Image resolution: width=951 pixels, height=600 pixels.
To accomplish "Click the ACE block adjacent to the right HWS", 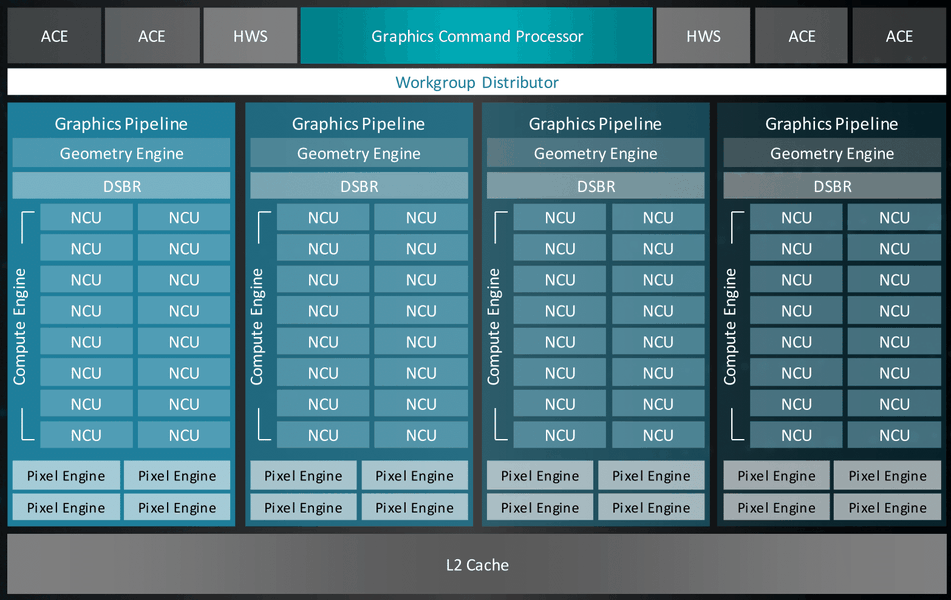I will 801,36.
